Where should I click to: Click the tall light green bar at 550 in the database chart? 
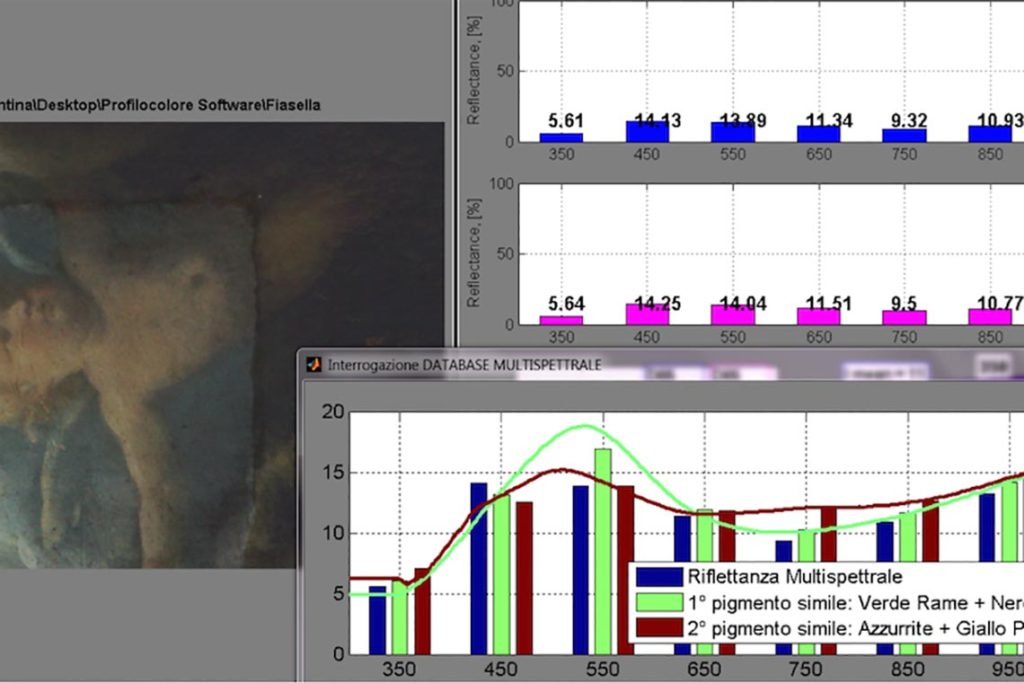pyautogui.click(x=603, y=551)
